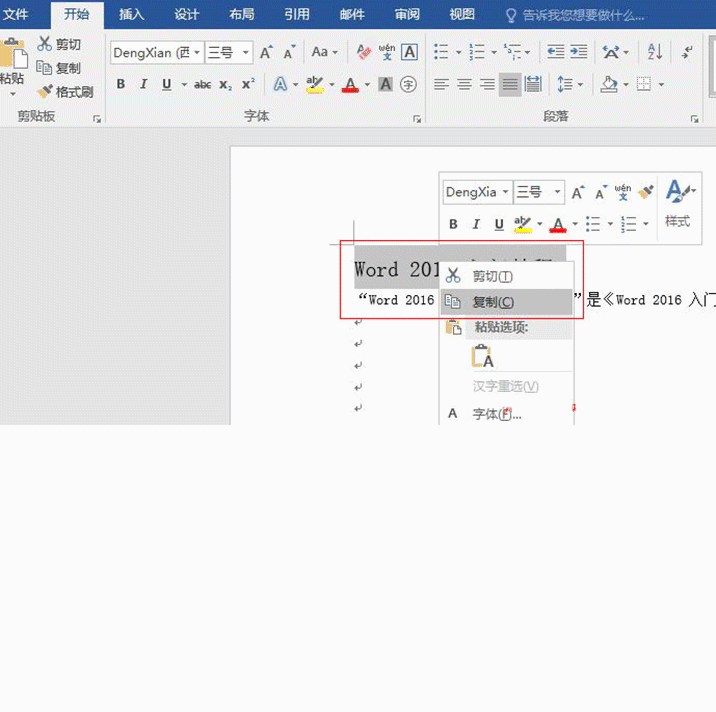The height and width of the screenshot is (712, 716).
Task: Open the Borders dropdown arrow
Action: (661, 84)
